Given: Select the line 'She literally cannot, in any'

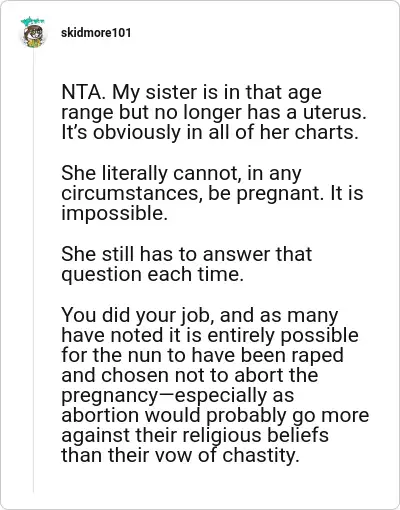Looking at the screenshot, I should coord(181,173).
